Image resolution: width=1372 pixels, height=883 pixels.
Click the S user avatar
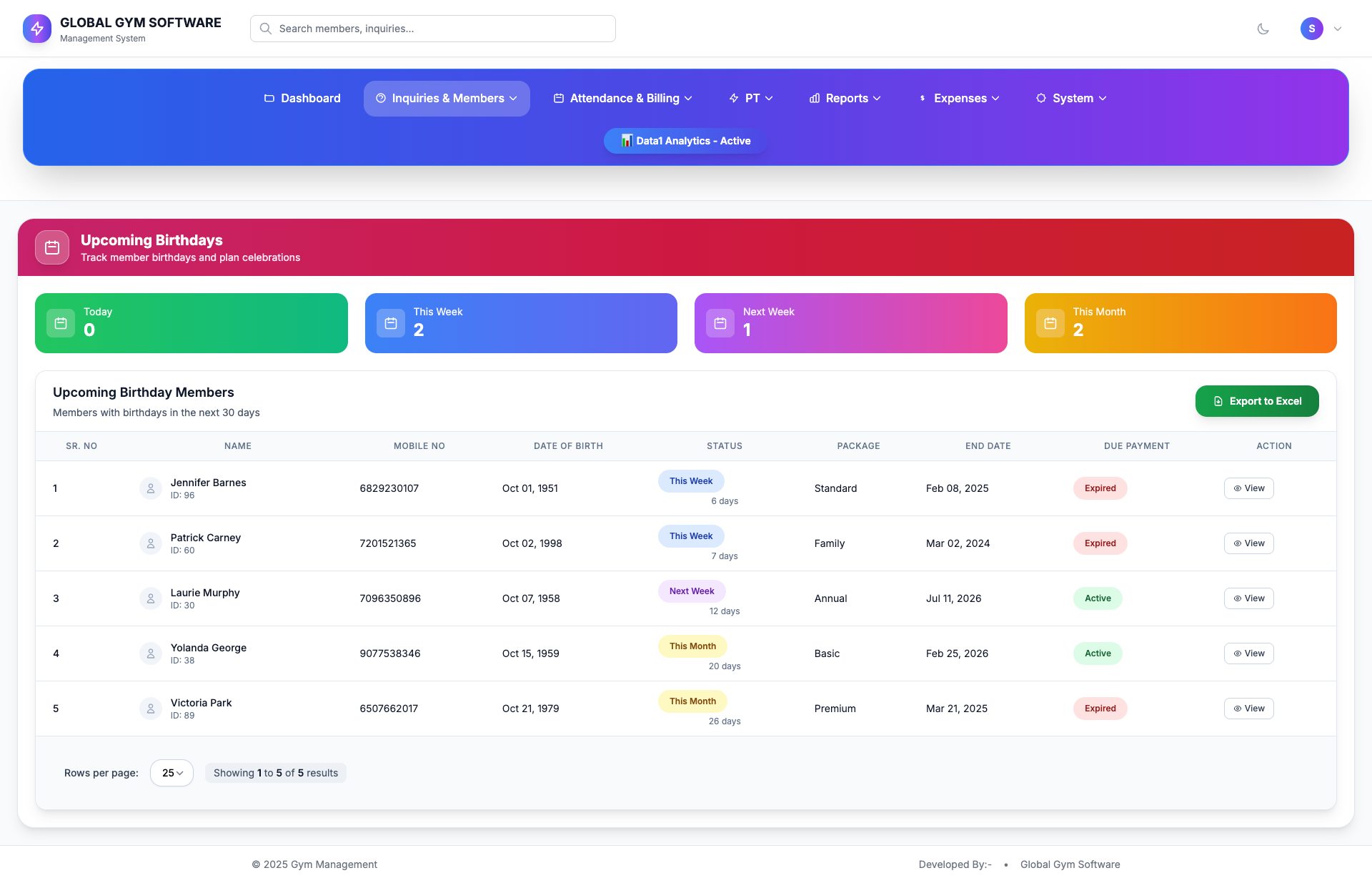(1311, 29)
